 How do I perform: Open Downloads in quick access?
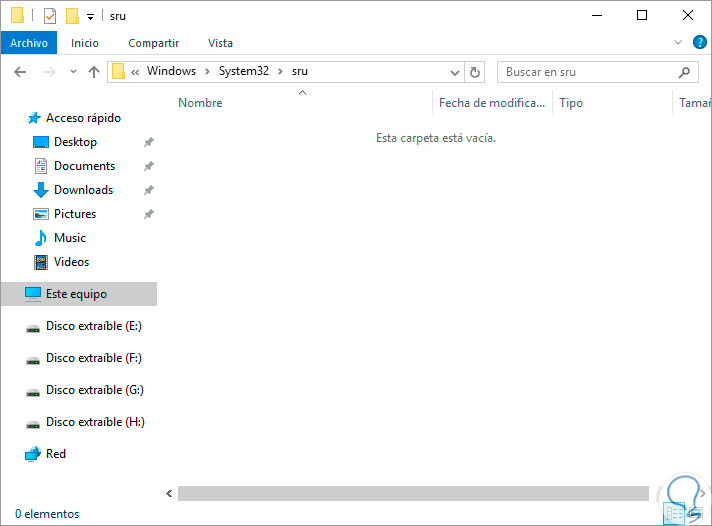[x=84, y=190]
